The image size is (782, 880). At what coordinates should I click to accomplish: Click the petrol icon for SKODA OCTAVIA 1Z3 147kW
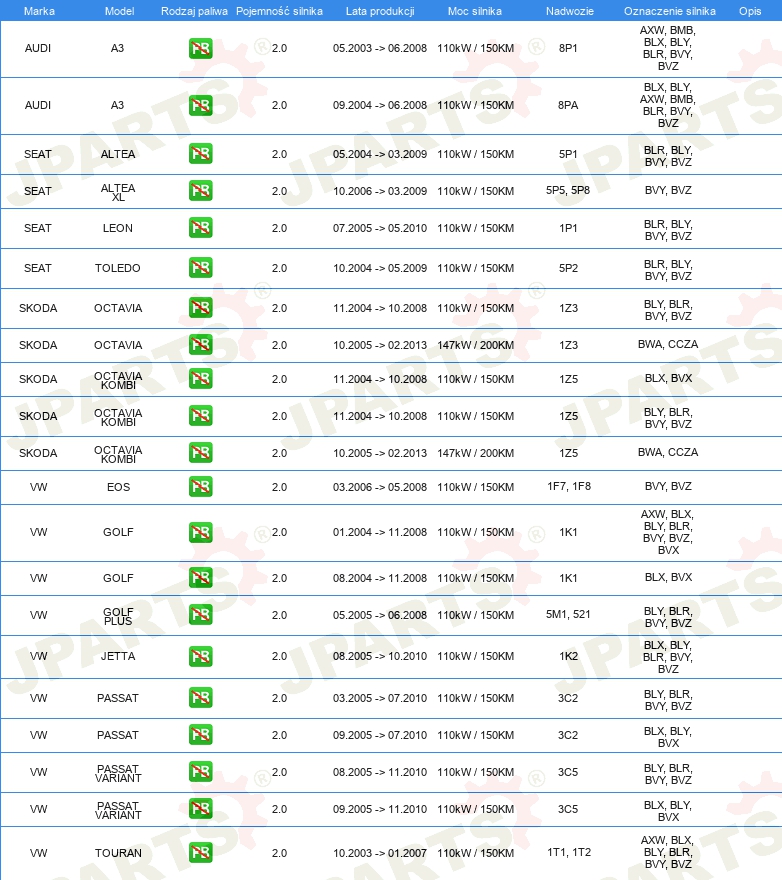click(x=200, y=345)
